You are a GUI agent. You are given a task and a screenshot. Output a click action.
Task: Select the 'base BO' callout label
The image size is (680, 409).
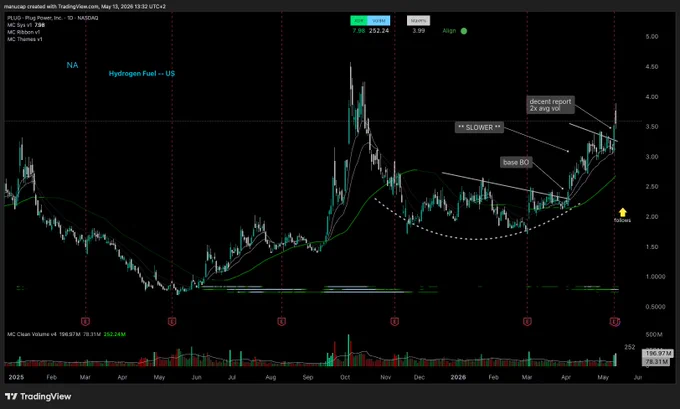click(x=516, y=162)
